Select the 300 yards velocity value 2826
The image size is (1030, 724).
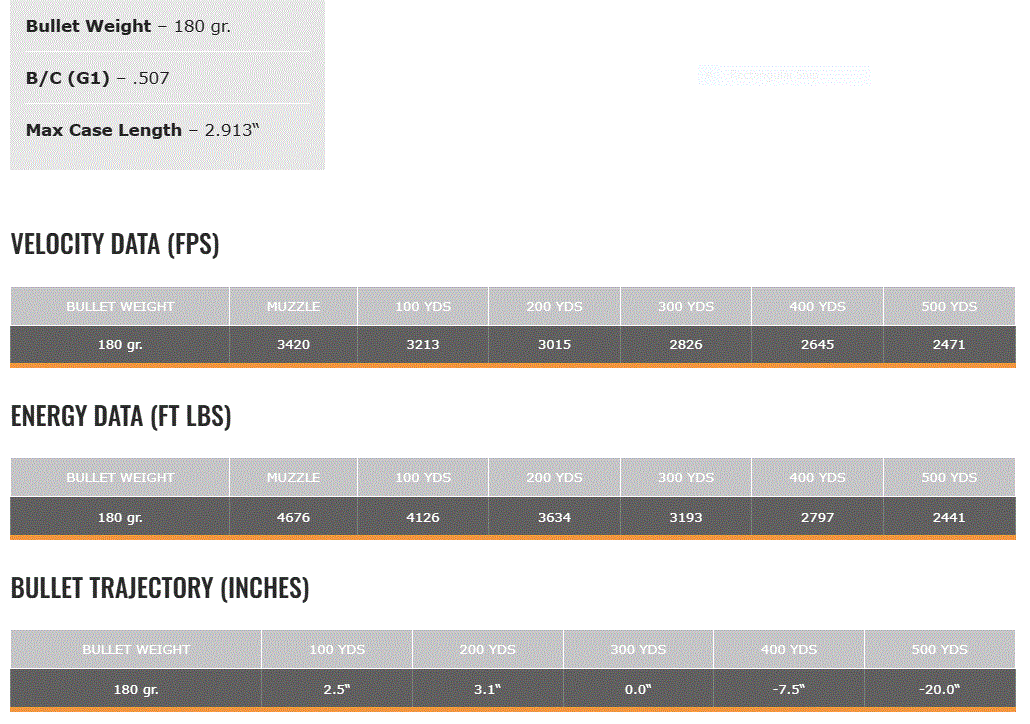686,345
